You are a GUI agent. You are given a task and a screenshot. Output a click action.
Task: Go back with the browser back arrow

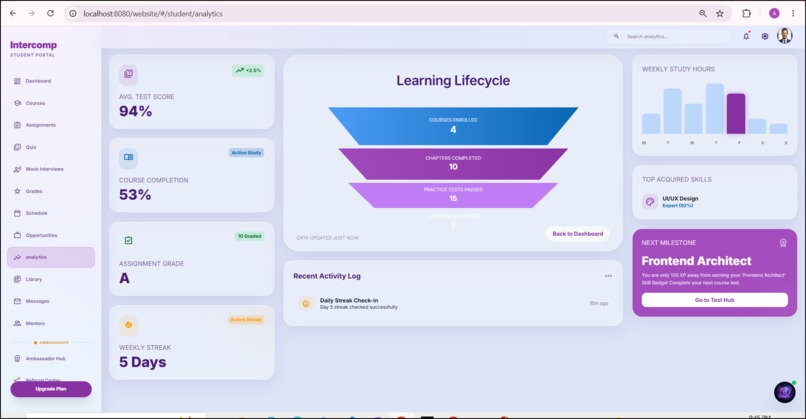coord(13,13)
